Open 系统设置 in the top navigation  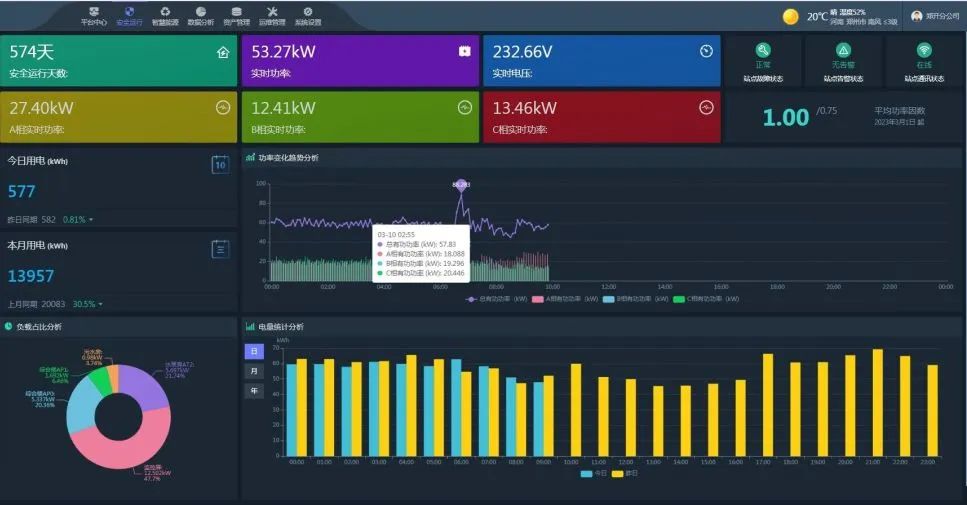(307, 15)
